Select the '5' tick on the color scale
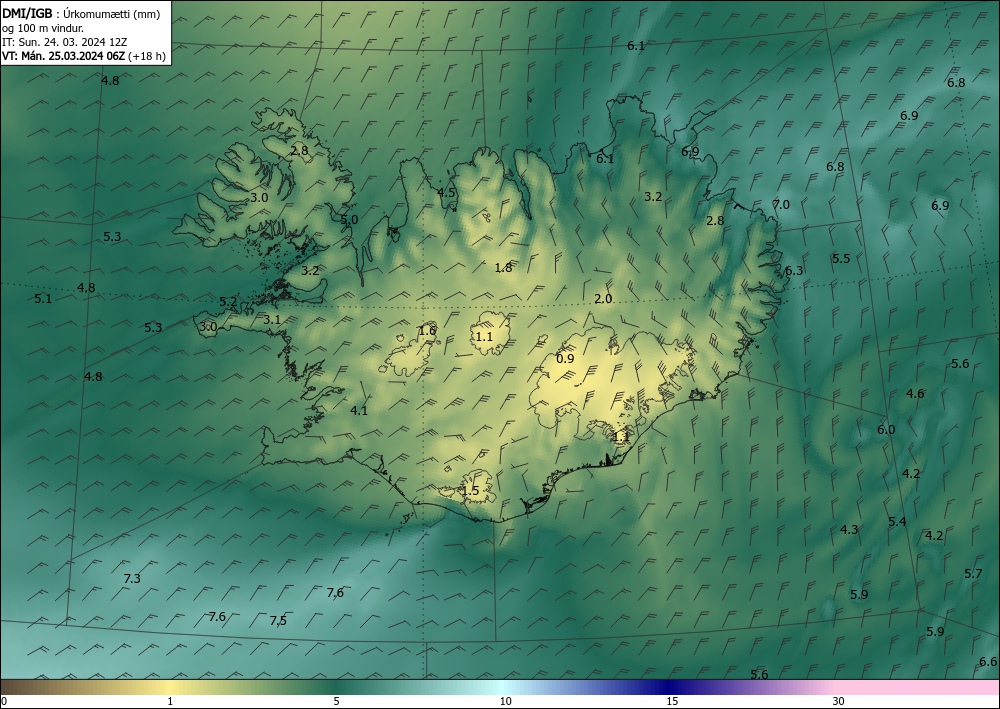Screen dimensions: 1000x709 tap(336, 701)
